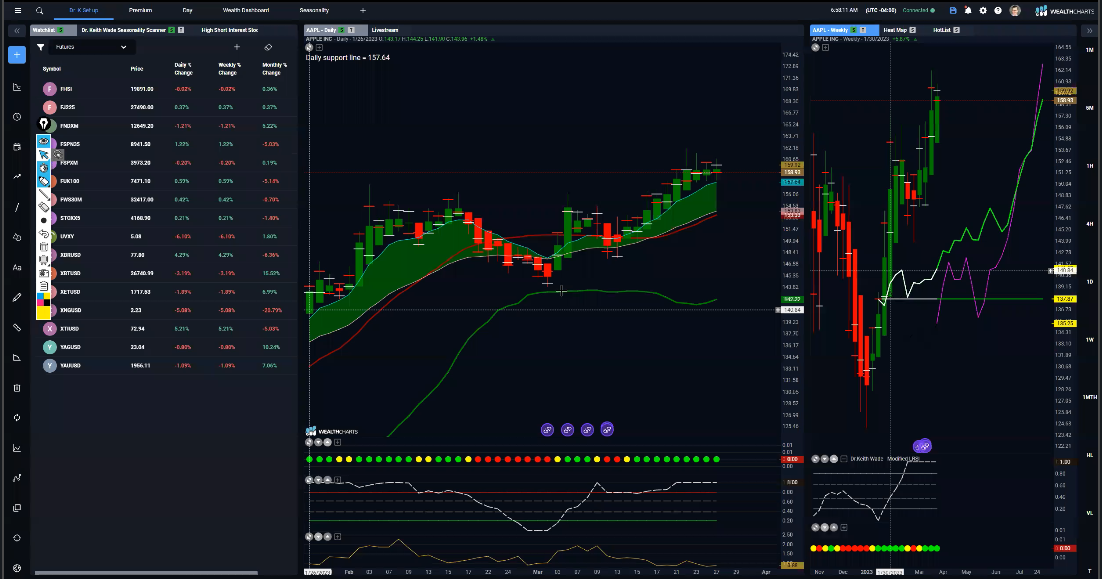This screenshot has height=579, width=1102.
Task: Collapse the left panel with double chevron
Action: [17, 30]
